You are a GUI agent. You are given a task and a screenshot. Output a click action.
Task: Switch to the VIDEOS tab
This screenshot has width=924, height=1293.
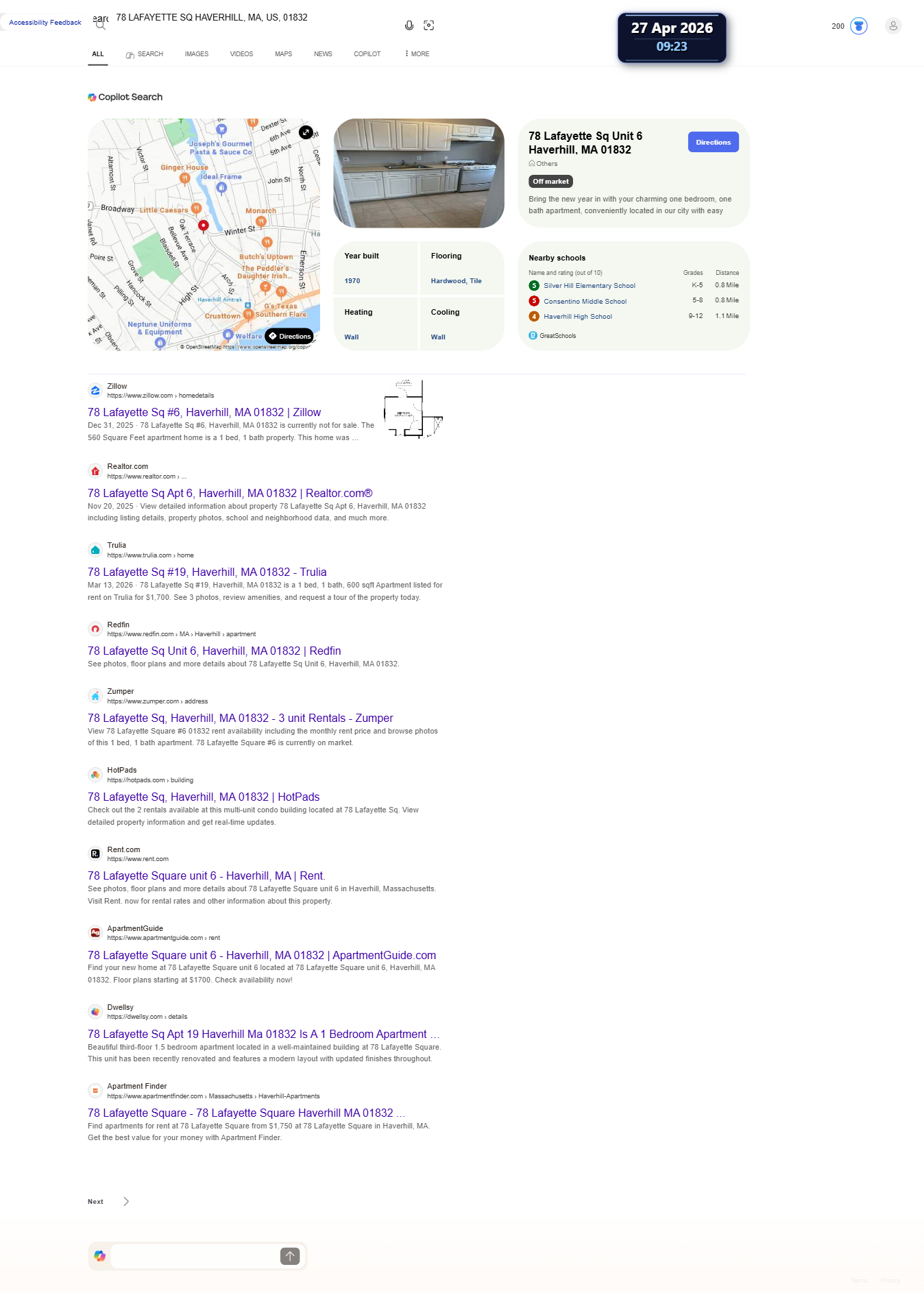point(241,54)
